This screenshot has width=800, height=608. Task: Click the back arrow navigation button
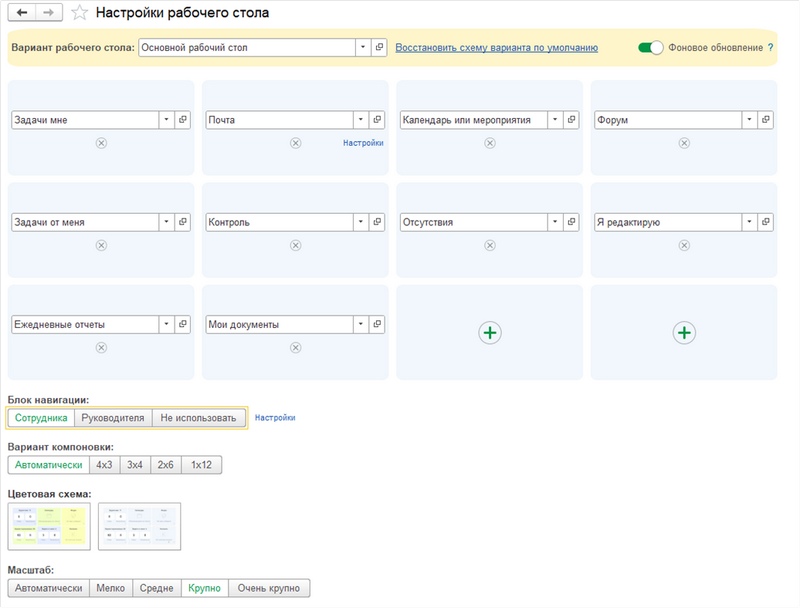tap(22, 14)
